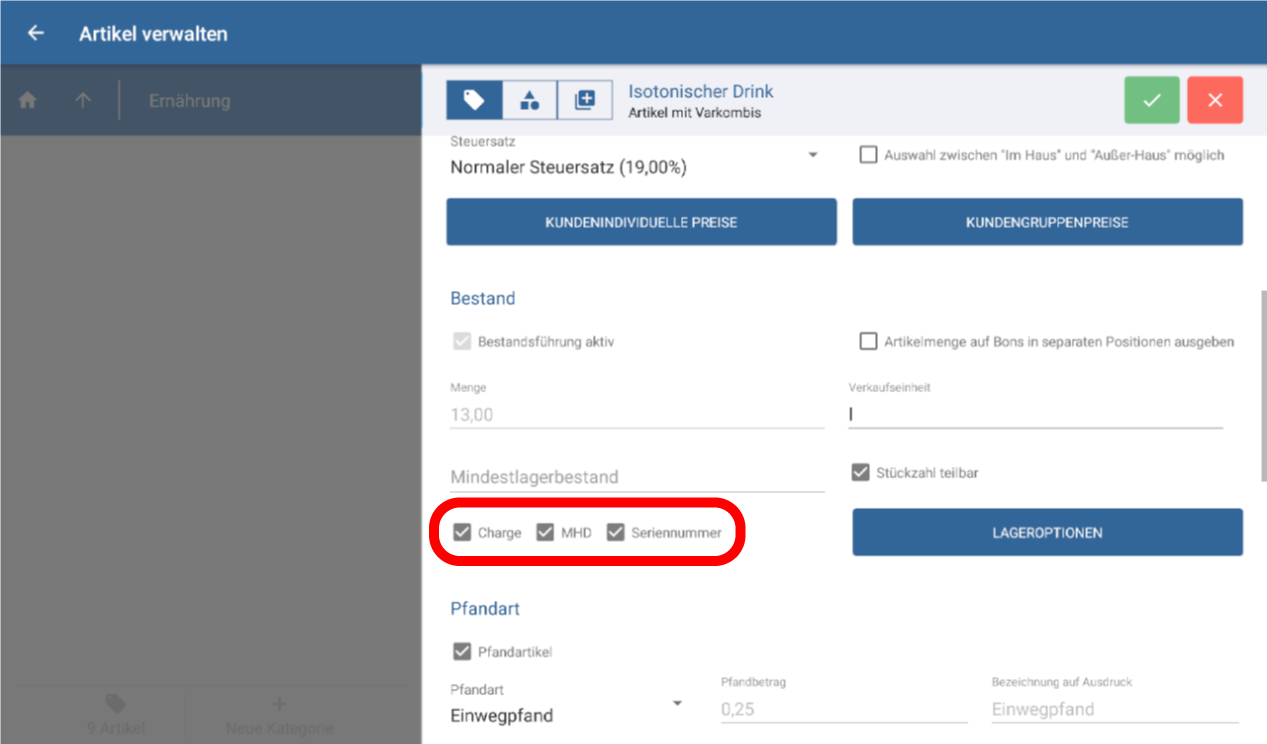Image resolution: width=1267 pixels, height=744 pixels.
Task: Click the Artikel verwalten header title
Action: click(x=153, y=33)
